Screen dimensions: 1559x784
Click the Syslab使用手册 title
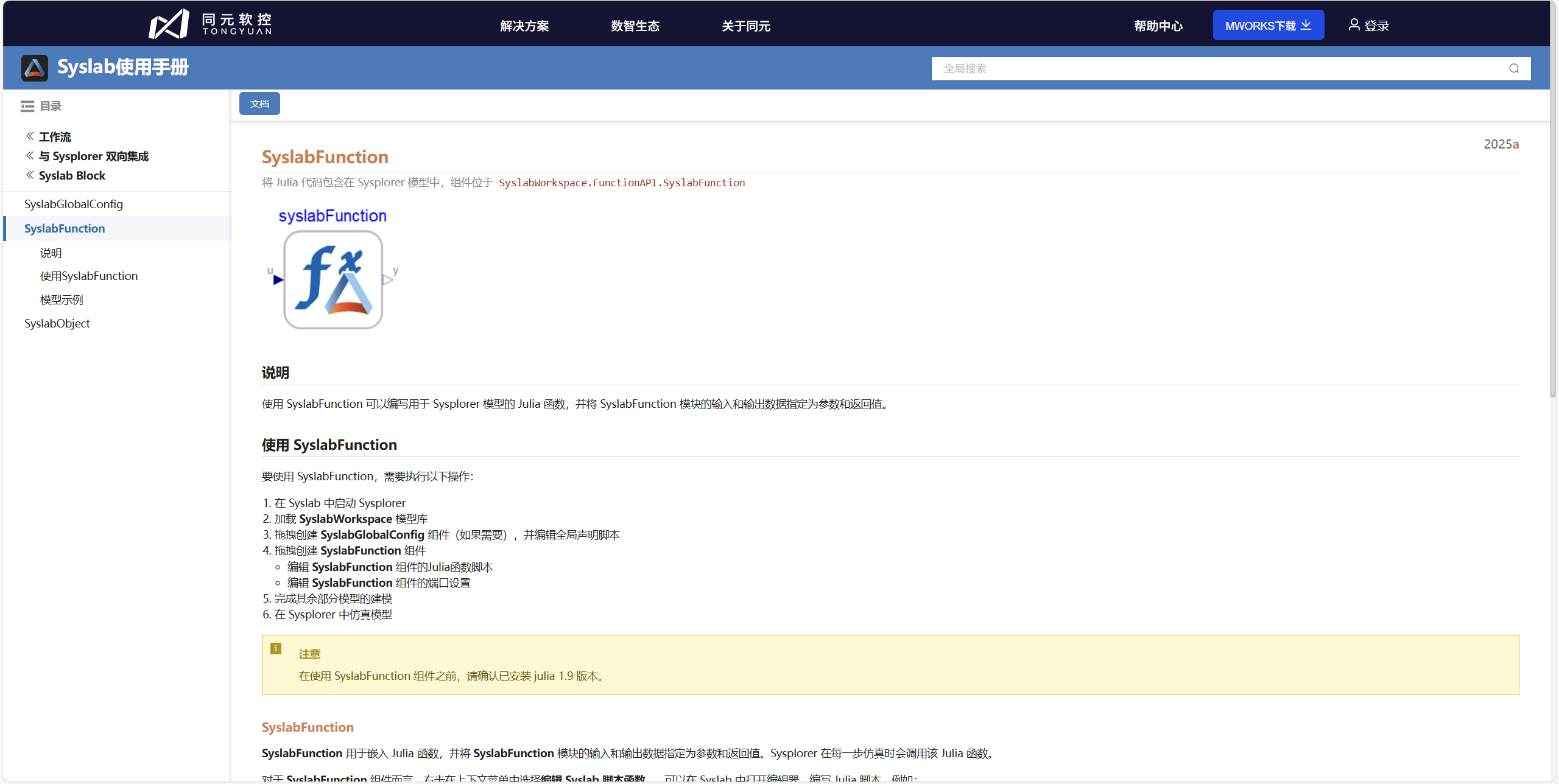pos(123,68)
